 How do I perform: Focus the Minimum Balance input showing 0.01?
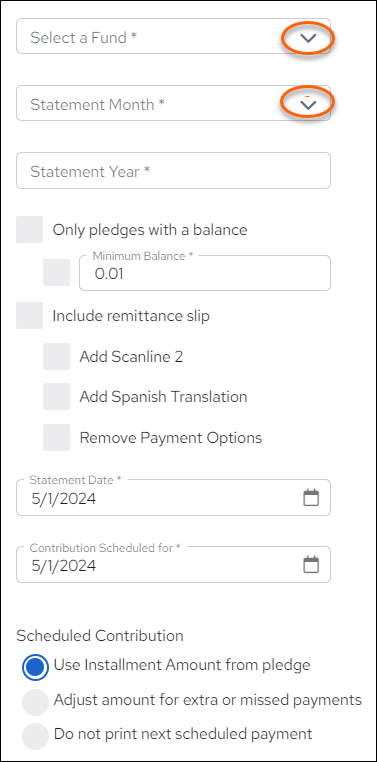(x=205, y=273)
